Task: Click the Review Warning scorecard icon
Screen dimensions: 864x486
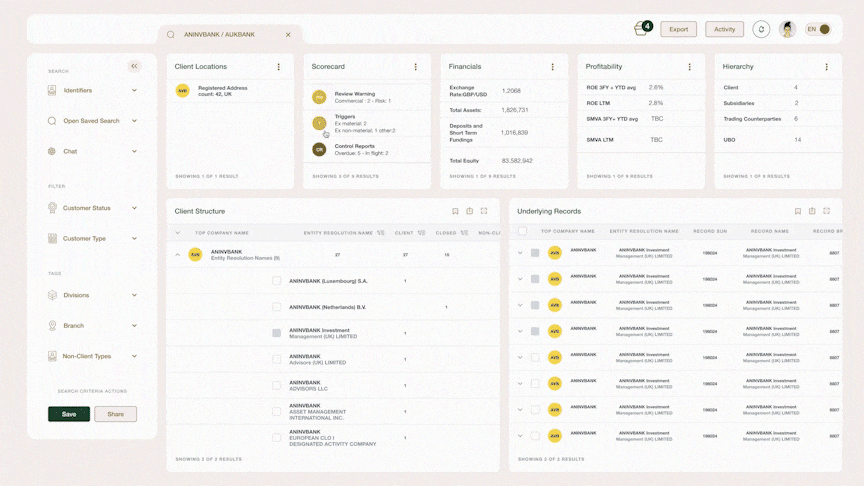Action: [x=319, y=97]
